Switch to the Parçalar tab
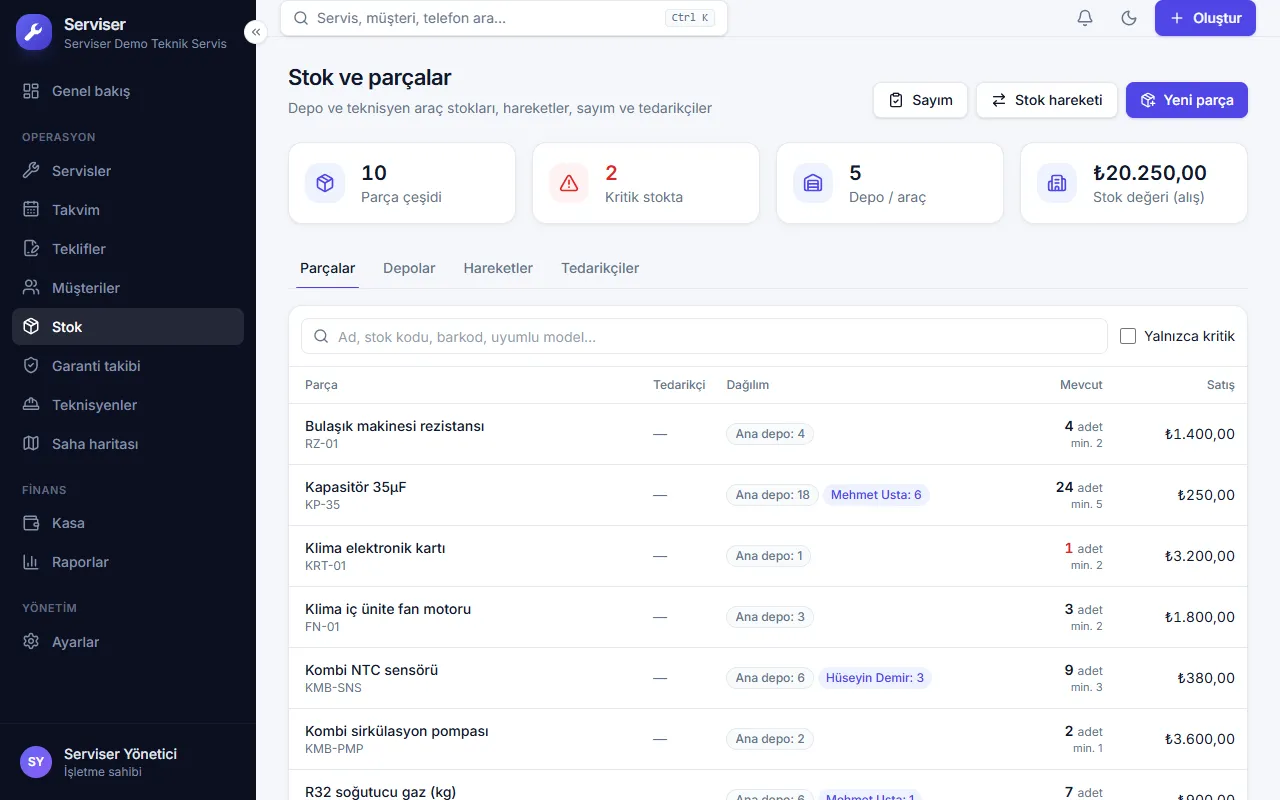This screenshot has width=1280, height=800. point(328,268)
